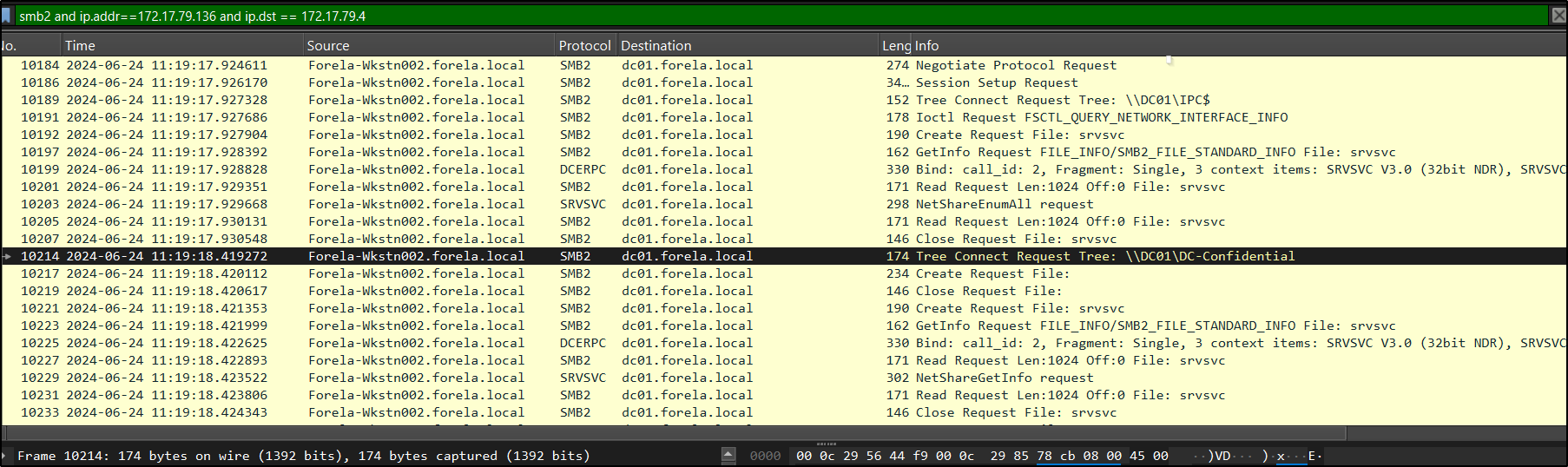
Task: Click the display filter bookmark icon
Action: click(7, 16)
